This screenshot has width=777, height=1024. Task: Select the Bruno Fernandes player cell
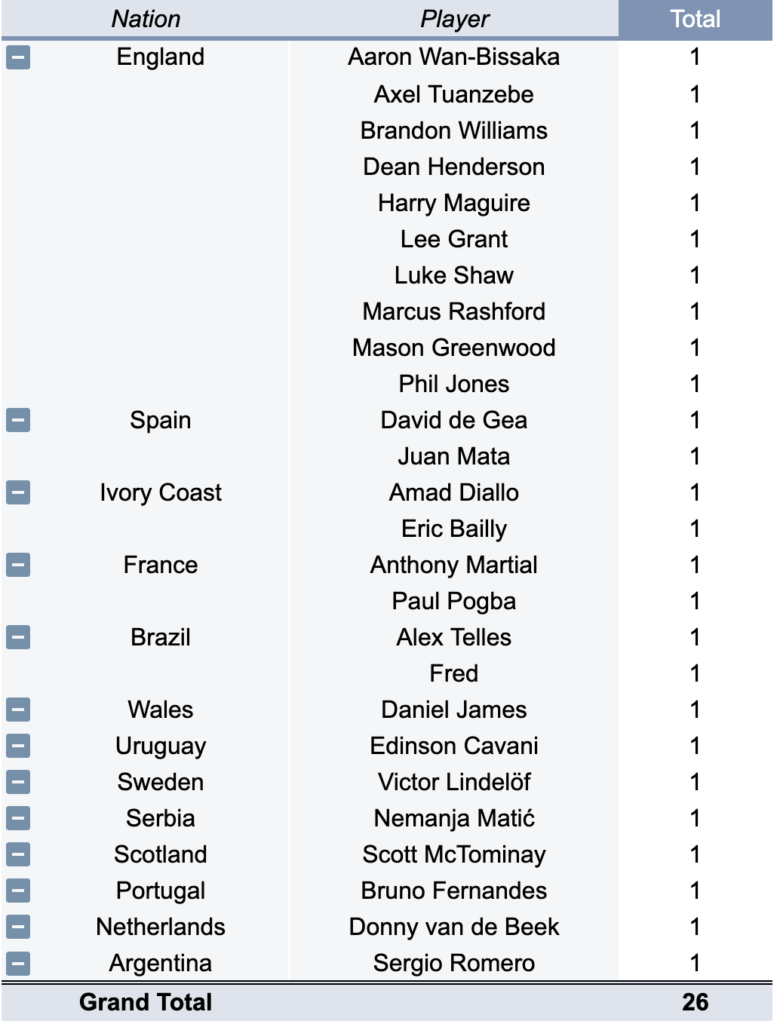[x=454, y=891]
